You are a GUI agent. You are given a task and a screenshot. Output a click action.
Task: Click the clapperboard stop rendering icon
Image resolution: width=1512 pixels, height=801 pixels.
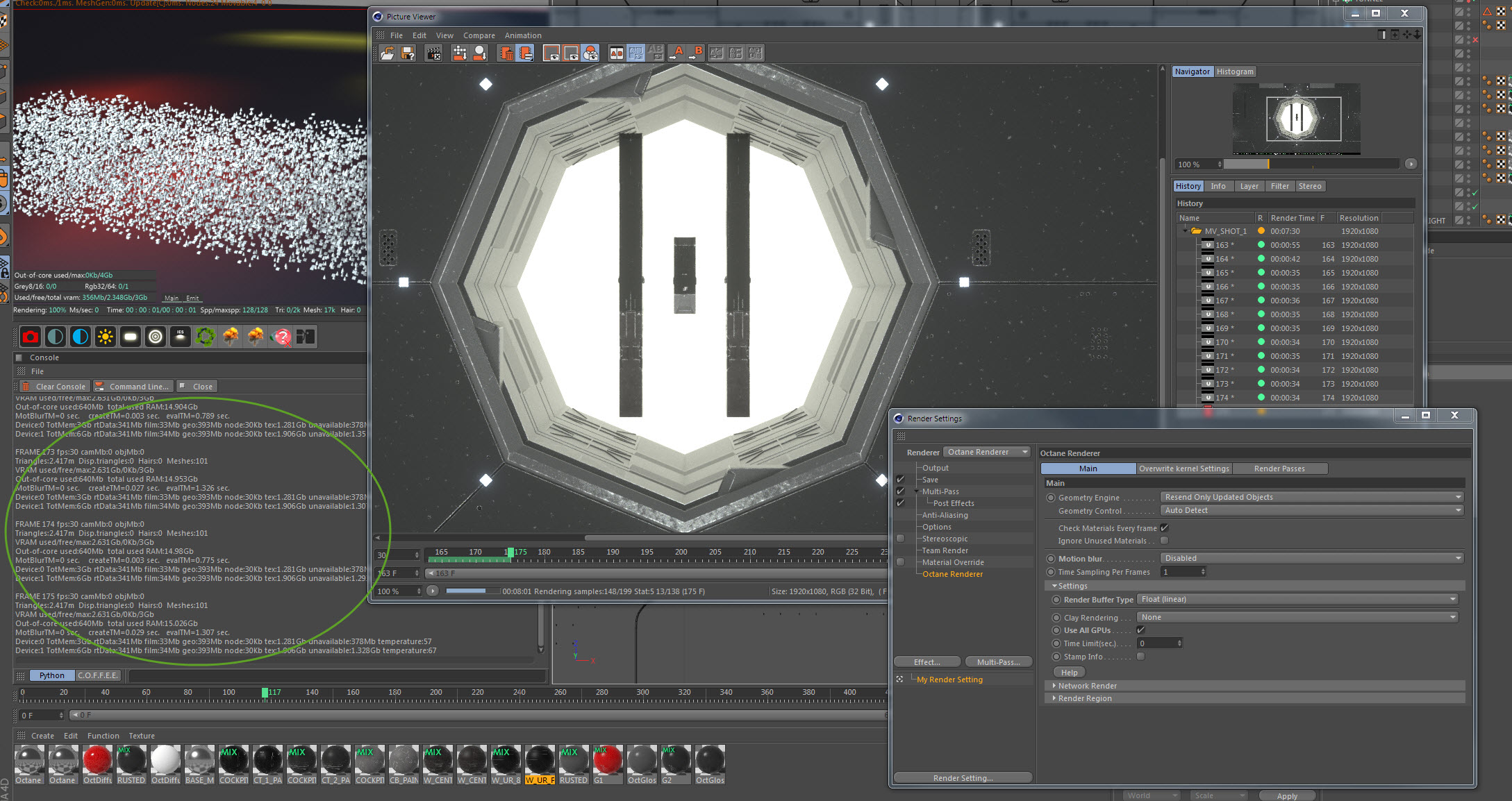click(433, 53)
